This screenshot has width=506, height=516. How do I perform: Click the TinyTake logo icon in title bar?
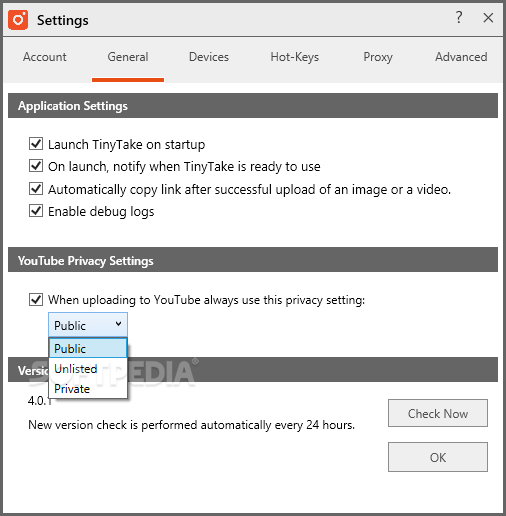(18, 20)
